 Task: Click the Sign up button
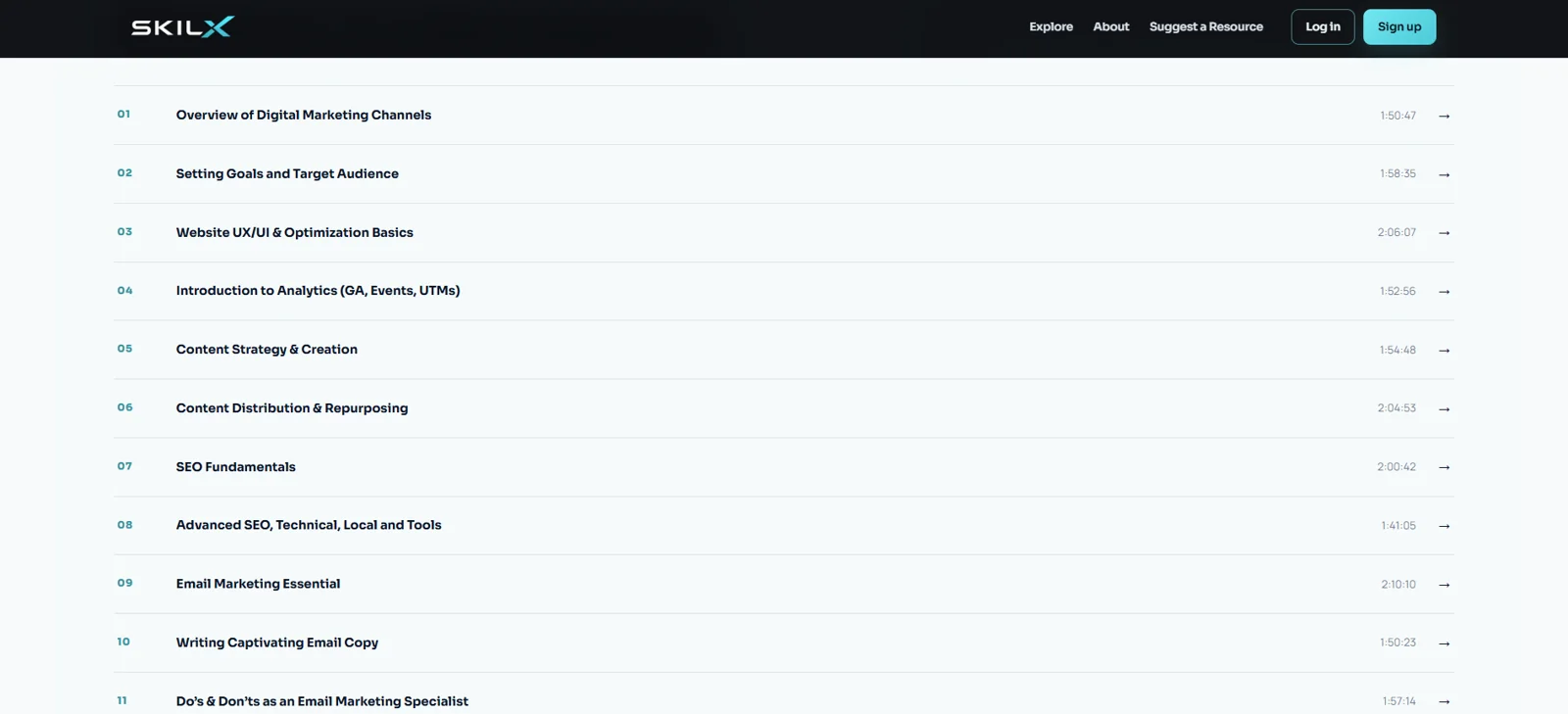pos(1399,26)
